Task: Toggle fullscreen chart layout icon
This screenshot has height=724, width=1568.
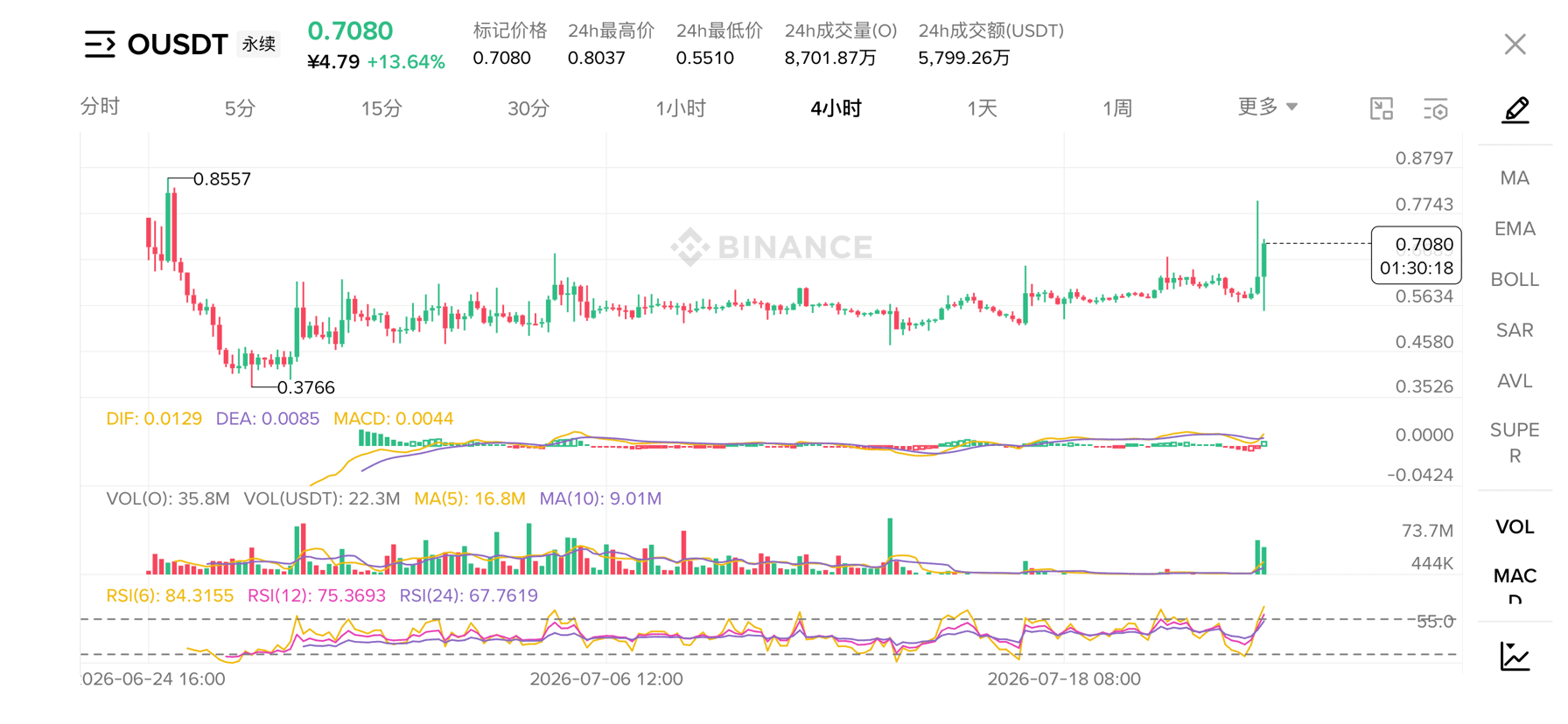Action: click(1381, 108)
